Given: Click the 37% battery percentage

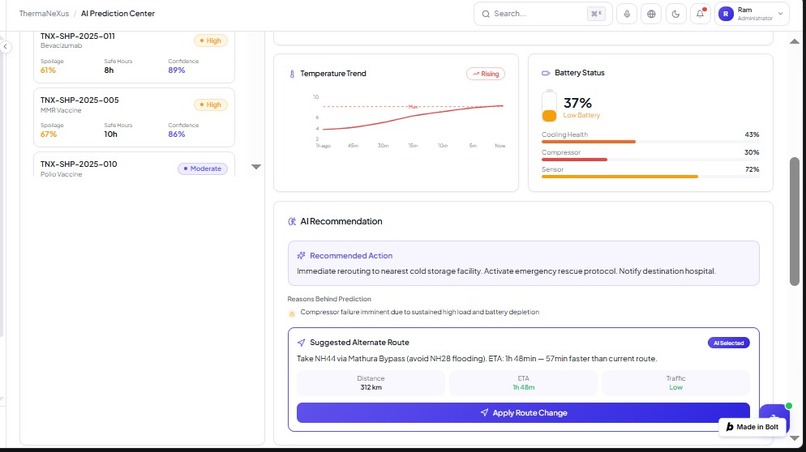Looking at the screenshot, I should pos(577,103).
